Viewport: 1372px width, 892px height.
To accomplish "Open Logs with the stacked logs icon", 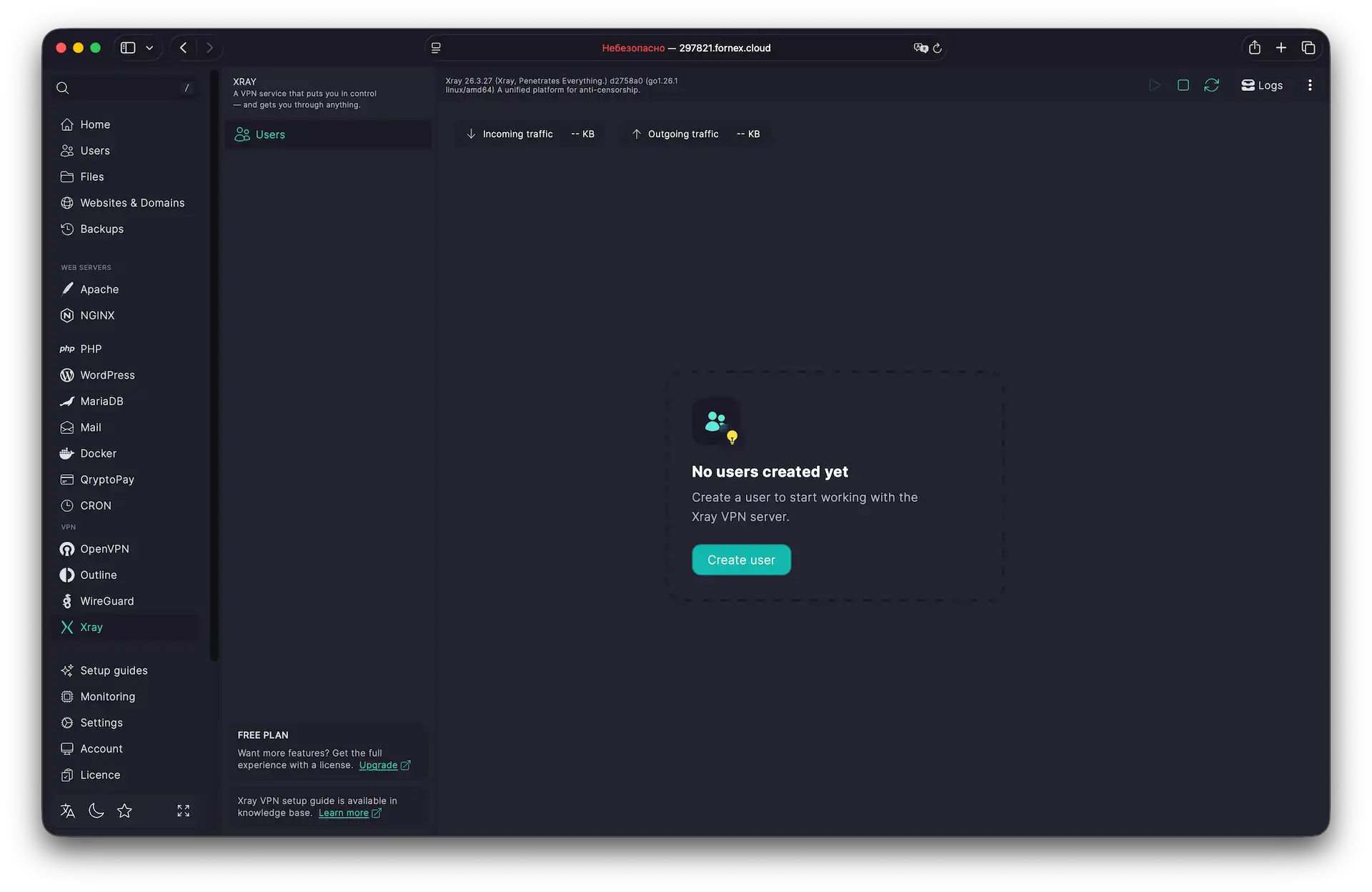I will point(1261,84).
